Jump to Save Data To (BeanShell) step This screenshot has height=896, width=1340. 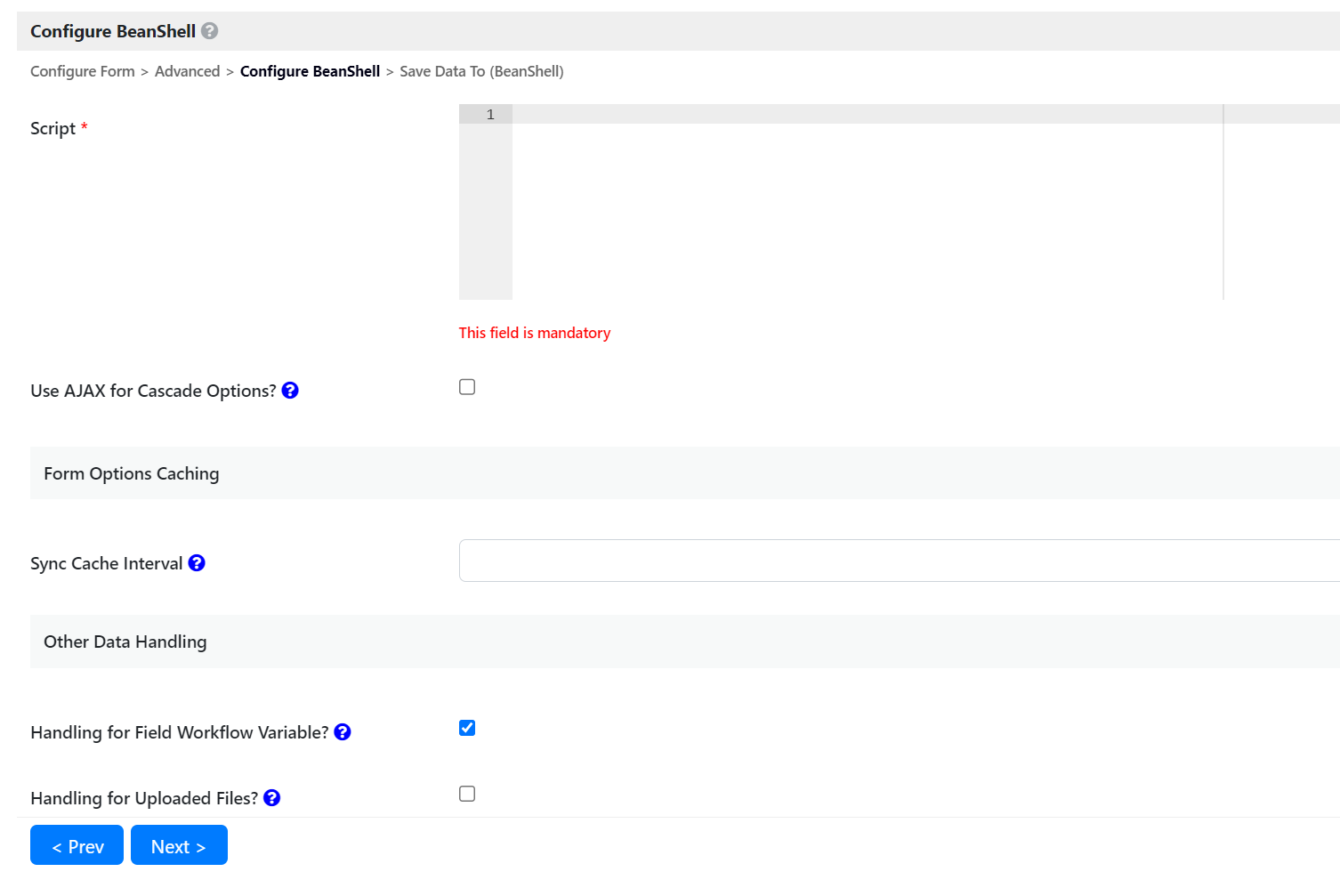click(x=481, y=71)
